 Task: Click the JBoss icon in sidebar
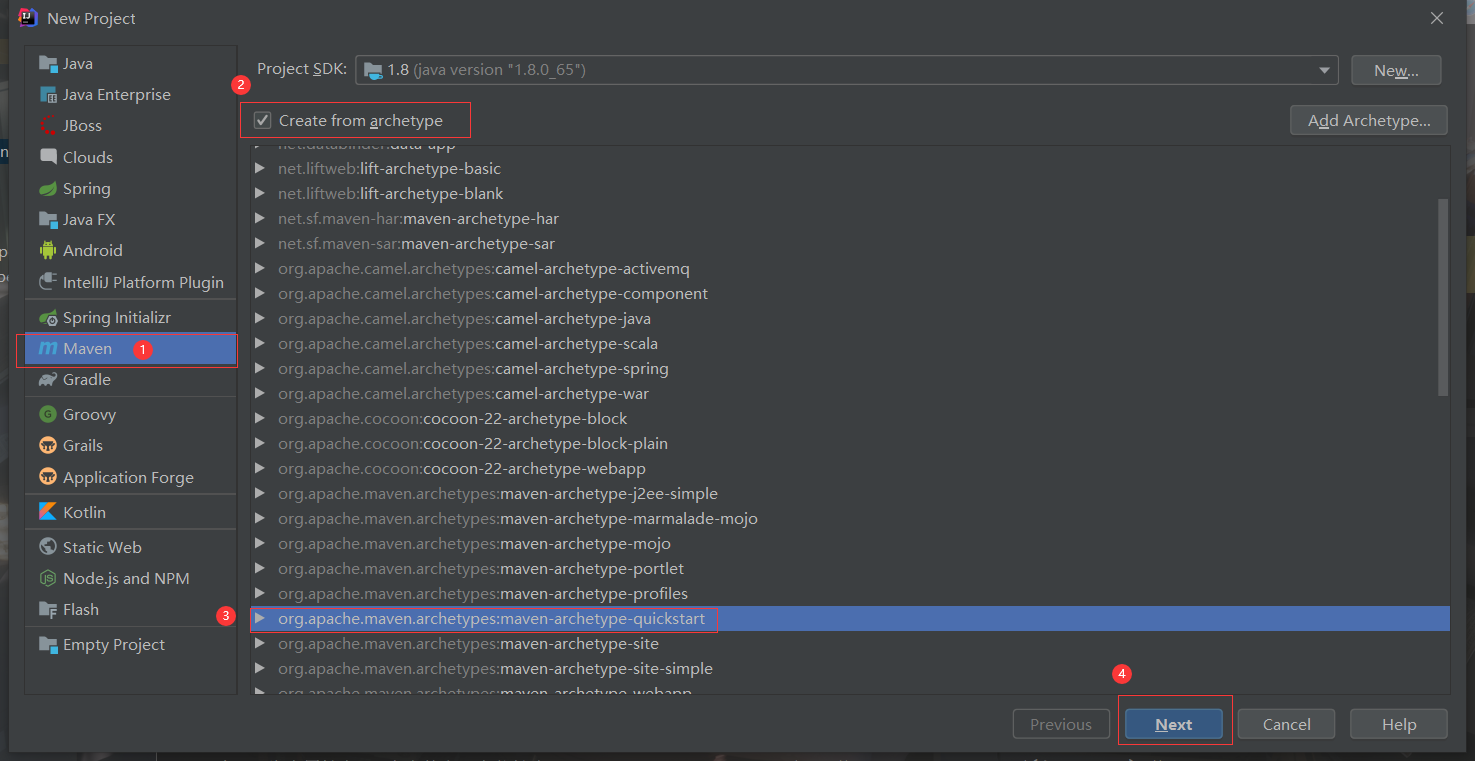(48, 125)
